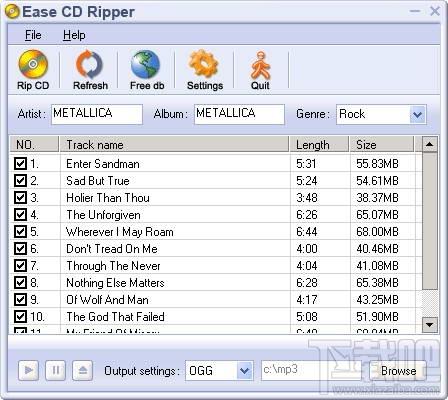Open the Help menu
The width and height of the screenshot is (448, 400).
(74, 35)
